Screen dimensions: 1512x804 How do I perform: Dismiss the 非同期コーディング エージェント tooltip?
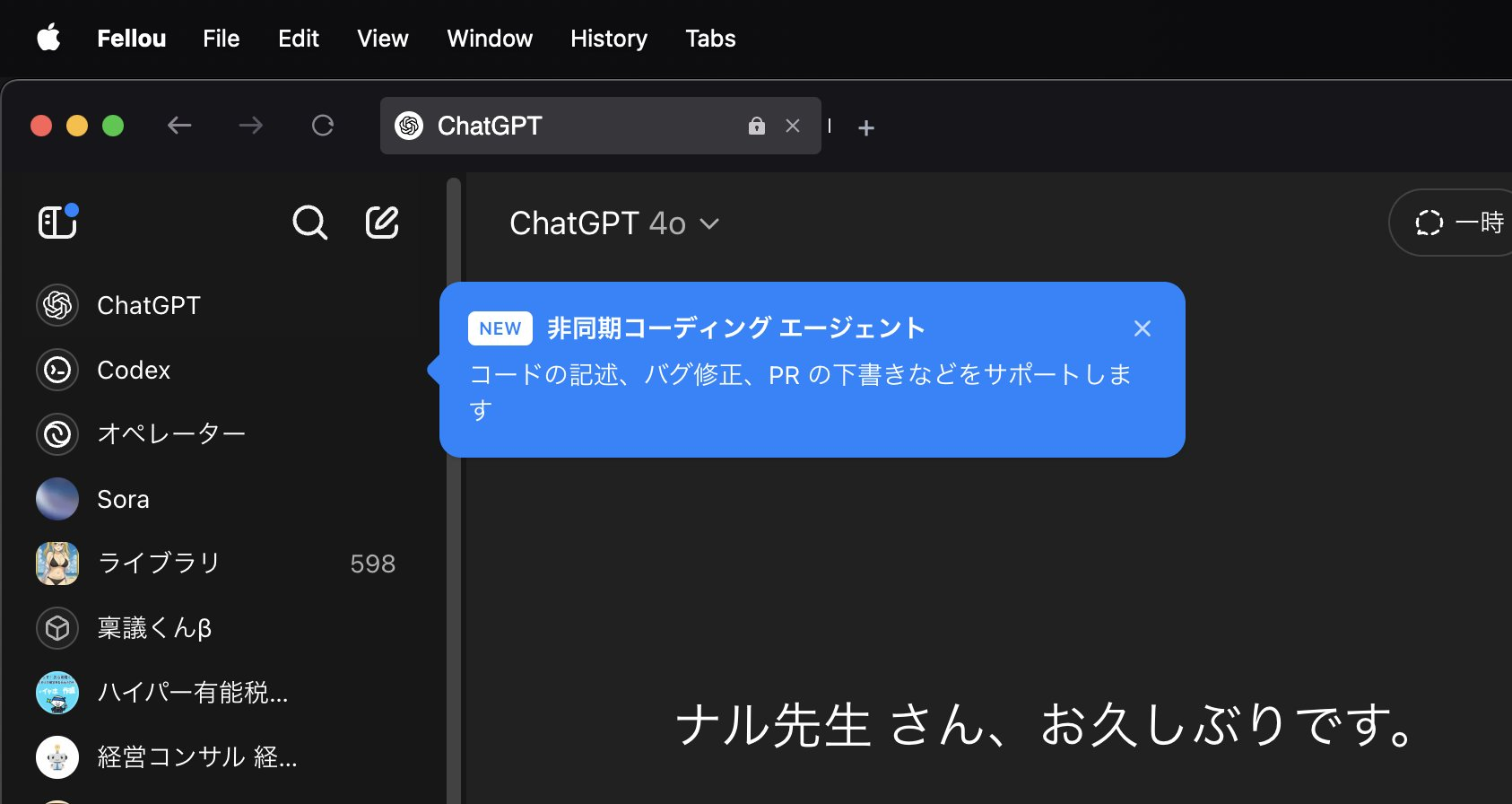(x=1143, y=328)
